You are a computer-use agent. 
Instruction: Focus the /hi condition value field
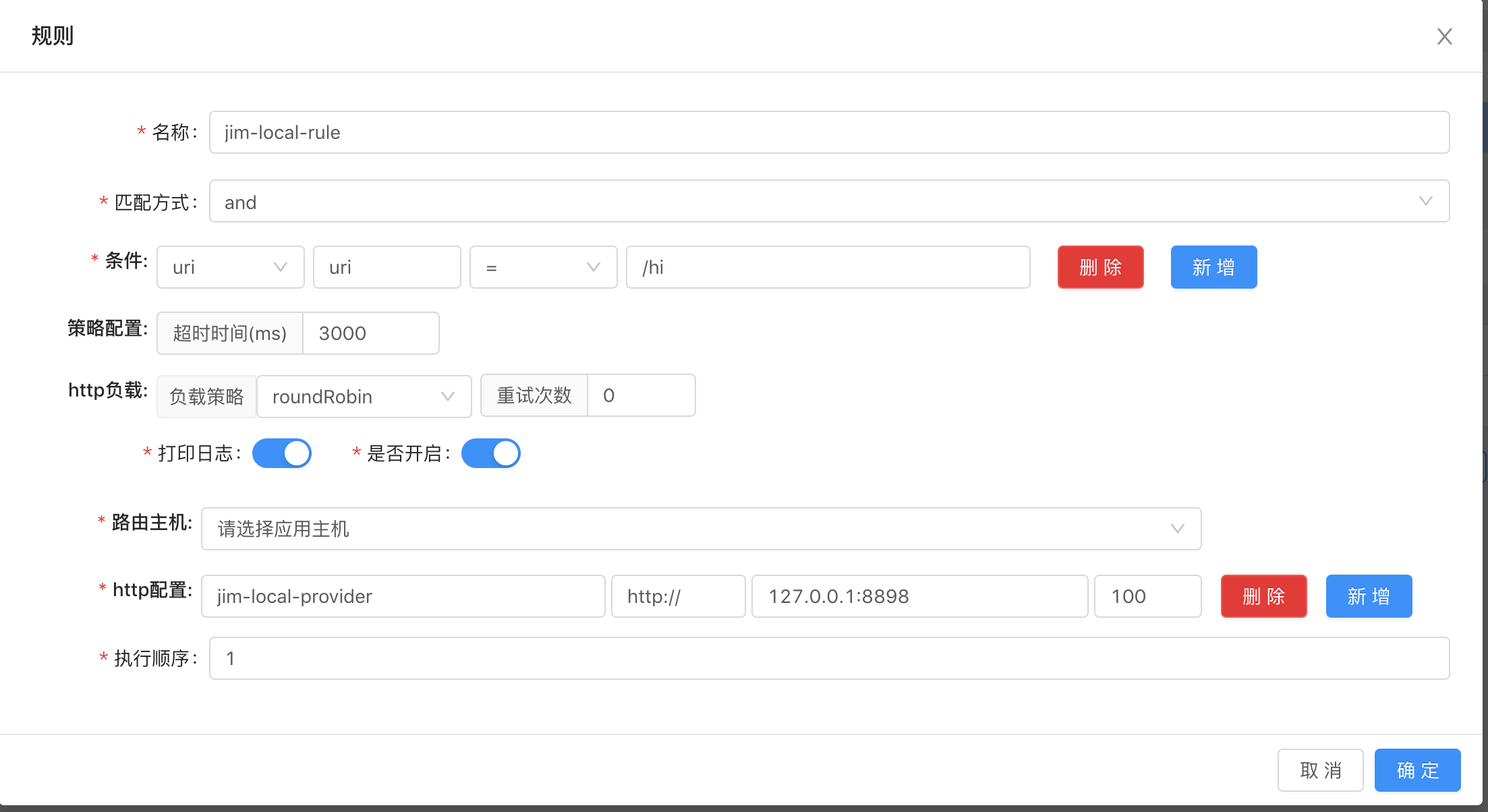coord(828,267)
